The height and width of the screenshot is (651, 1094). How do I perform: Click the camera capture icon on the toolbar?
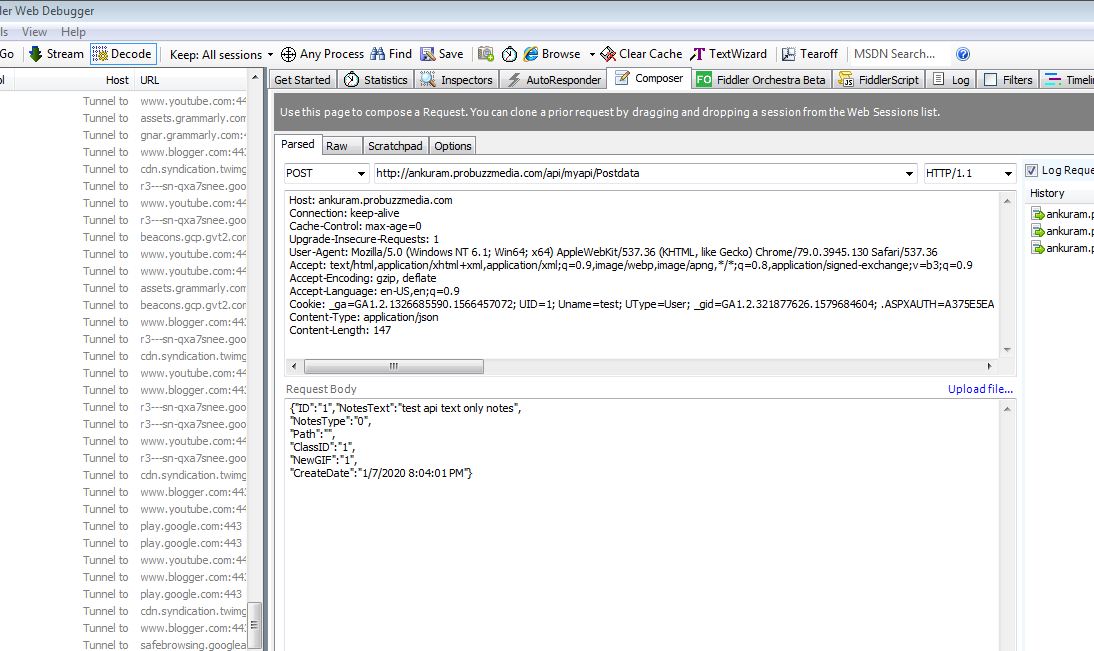tap(486, 54)
